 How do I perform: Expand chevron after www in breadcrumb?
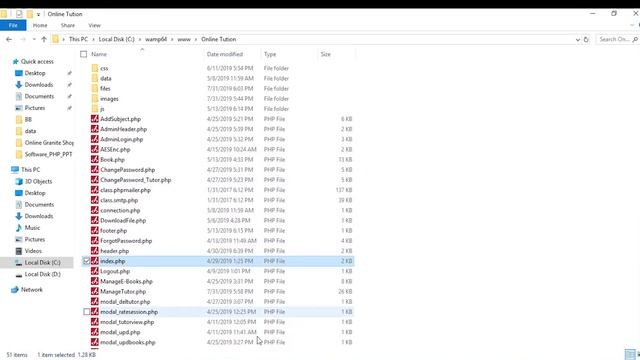(x=196, y=39)
